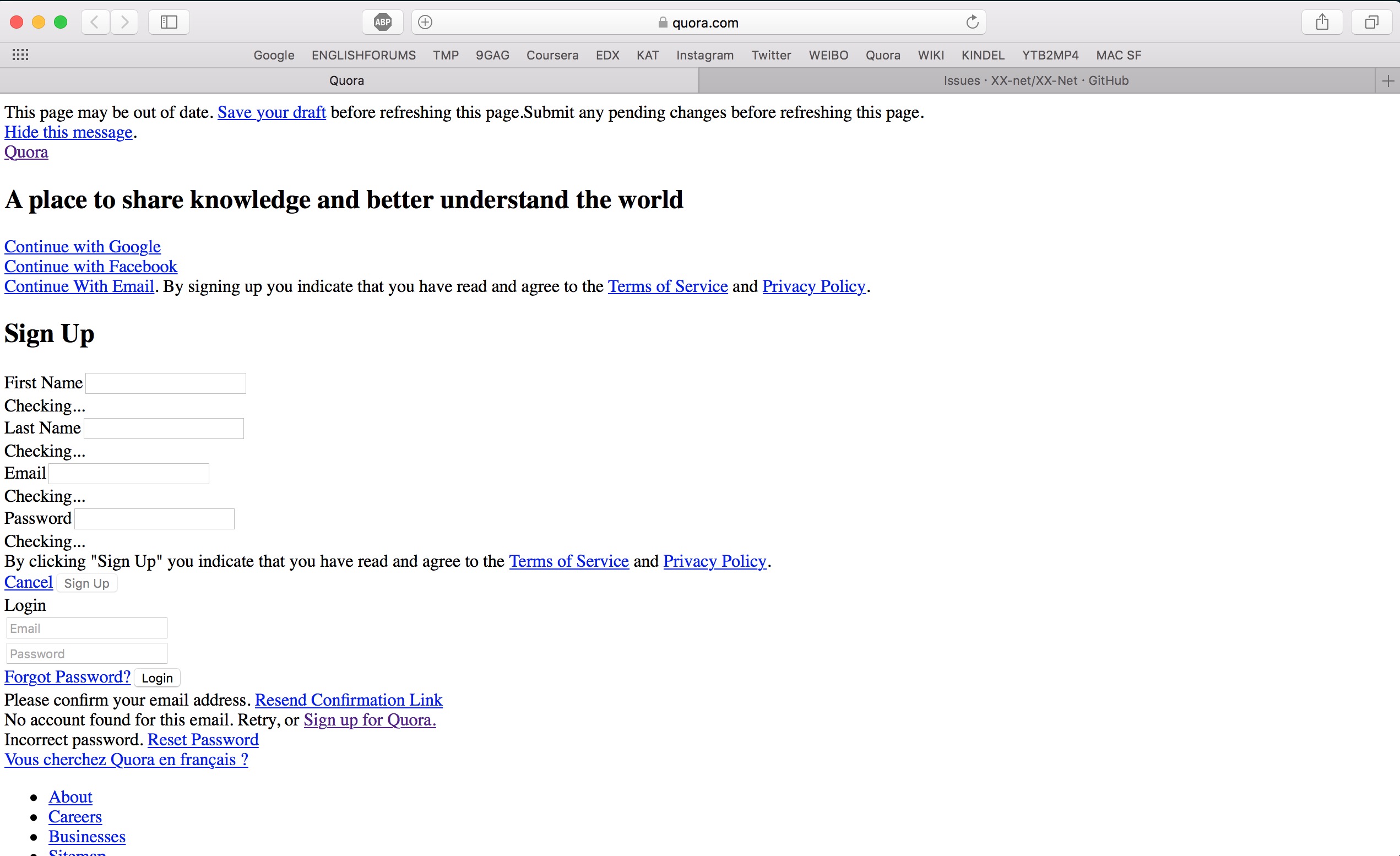Switch to the XX-Net GitHub Issues tab

[x=1035, y=81]
